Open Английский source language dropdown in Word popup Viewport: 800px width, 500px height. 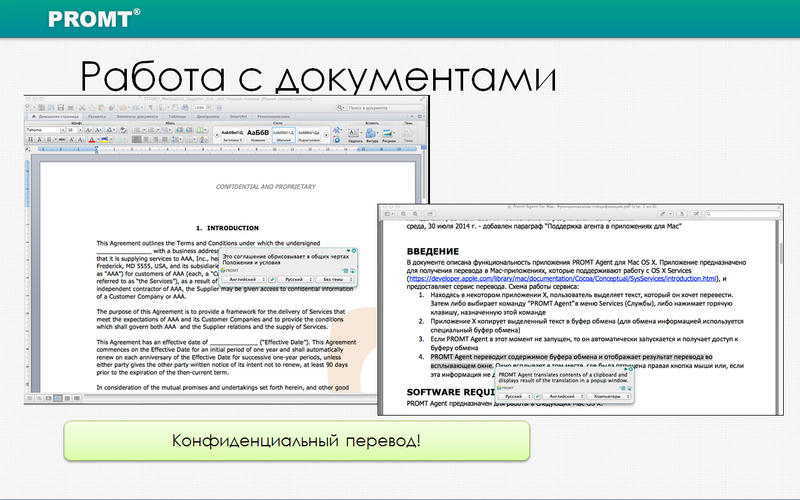(244, 279)
